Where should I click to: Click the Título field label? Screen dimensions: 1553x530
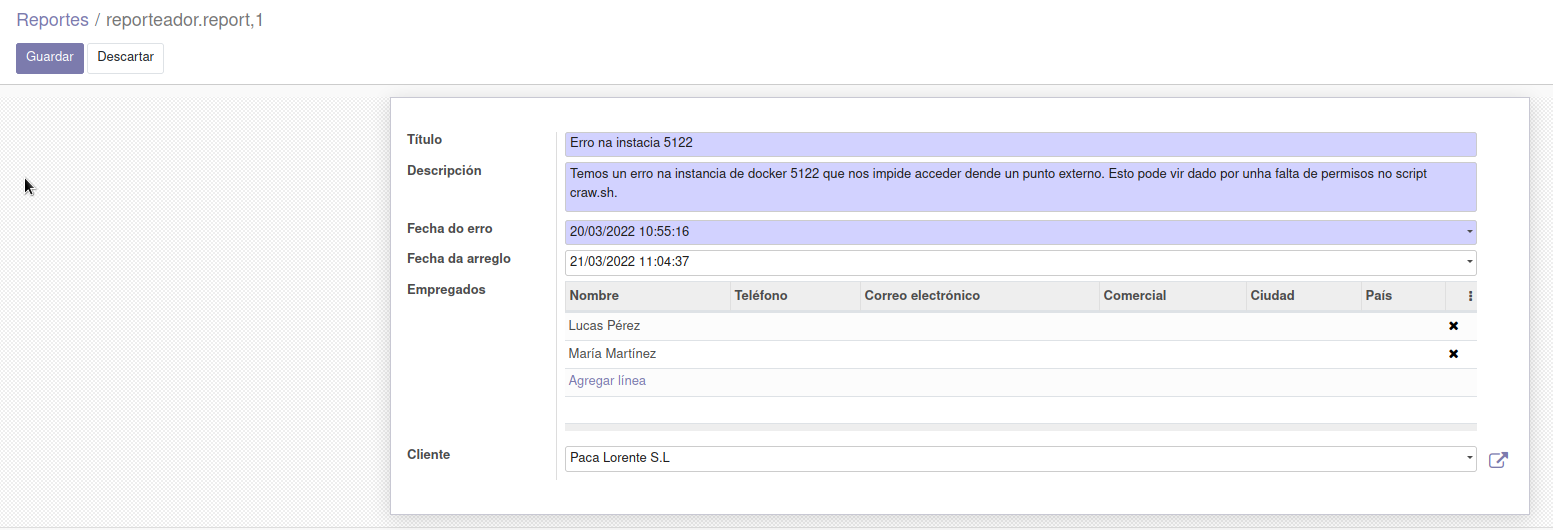coord(424,140)
